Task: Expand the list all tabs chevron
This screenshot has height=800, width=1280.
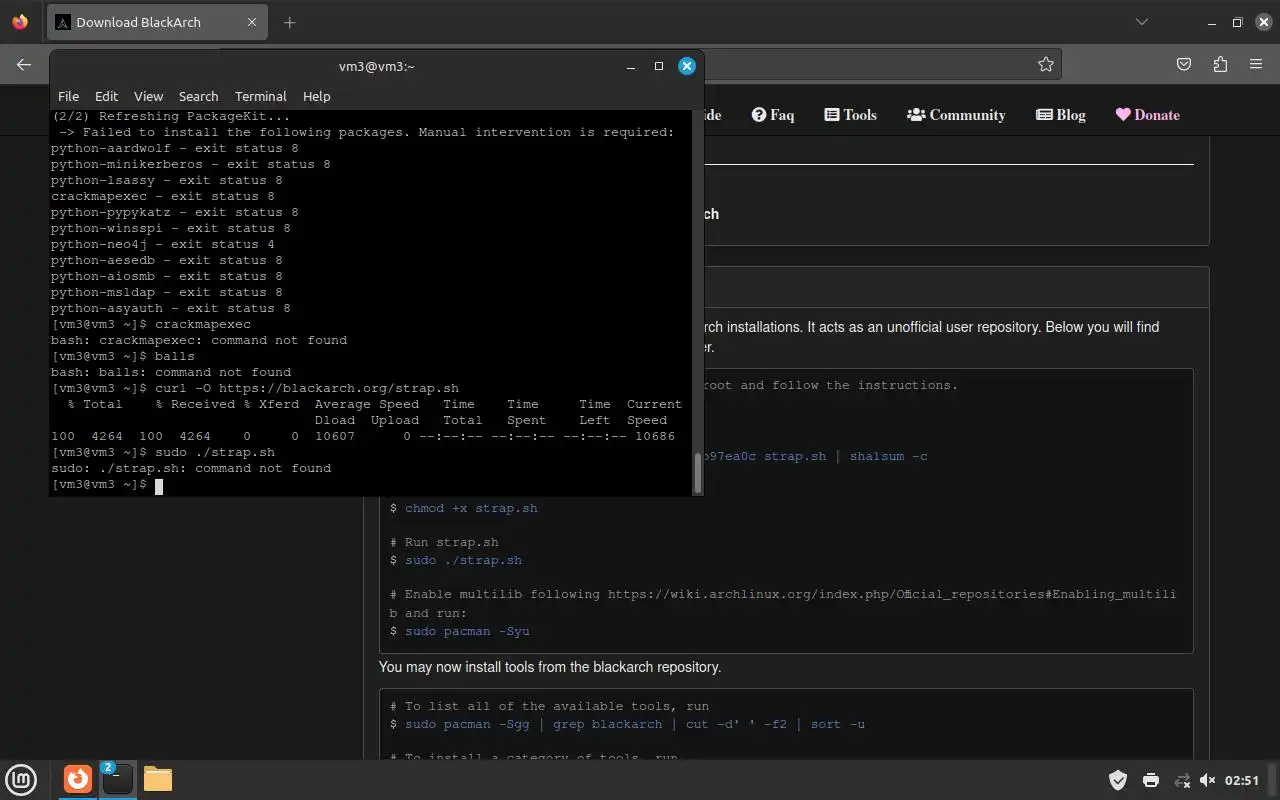Action: click(x=1142, y=22)
